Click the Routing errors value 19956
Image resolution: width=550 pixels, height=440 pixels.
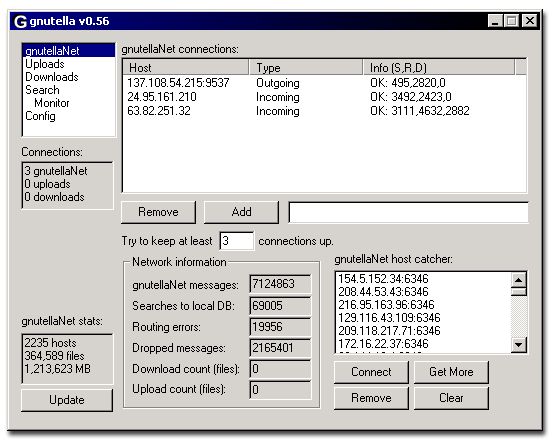pyautogui.click(x=280, y=327)
